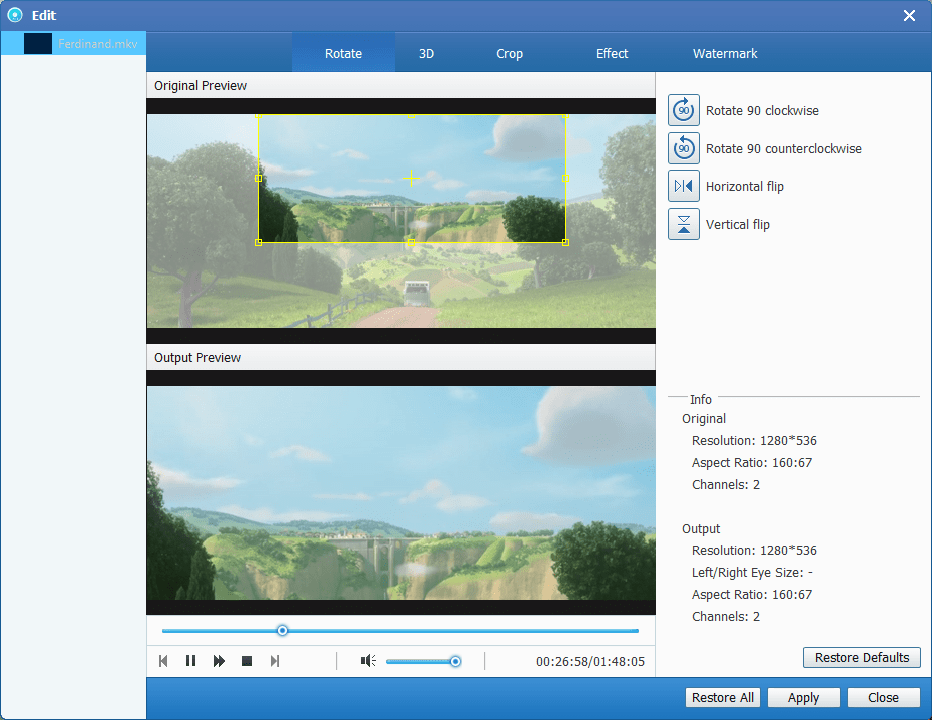932x720 pixels.
Task: Click the Left/Right Eye Size text
Action: [752, 573]
